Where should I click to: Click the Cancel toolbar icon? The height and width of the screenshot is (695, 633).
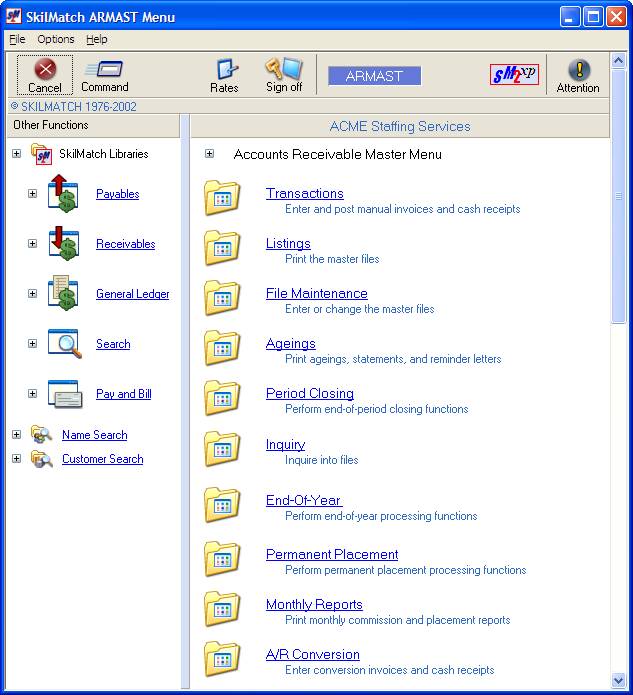[x=45, y=69]
